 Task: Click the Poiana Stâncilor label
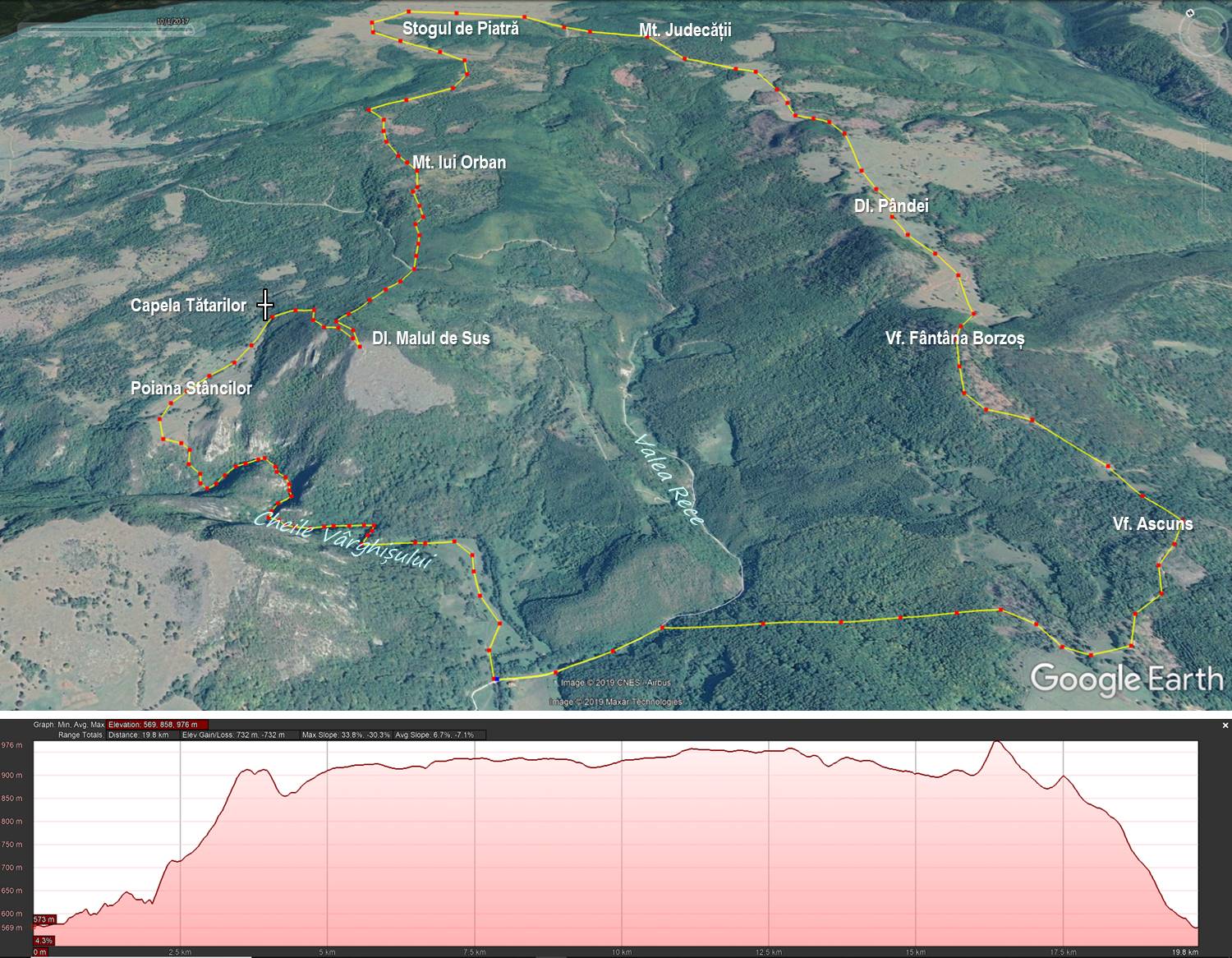[x=191, y=389]
